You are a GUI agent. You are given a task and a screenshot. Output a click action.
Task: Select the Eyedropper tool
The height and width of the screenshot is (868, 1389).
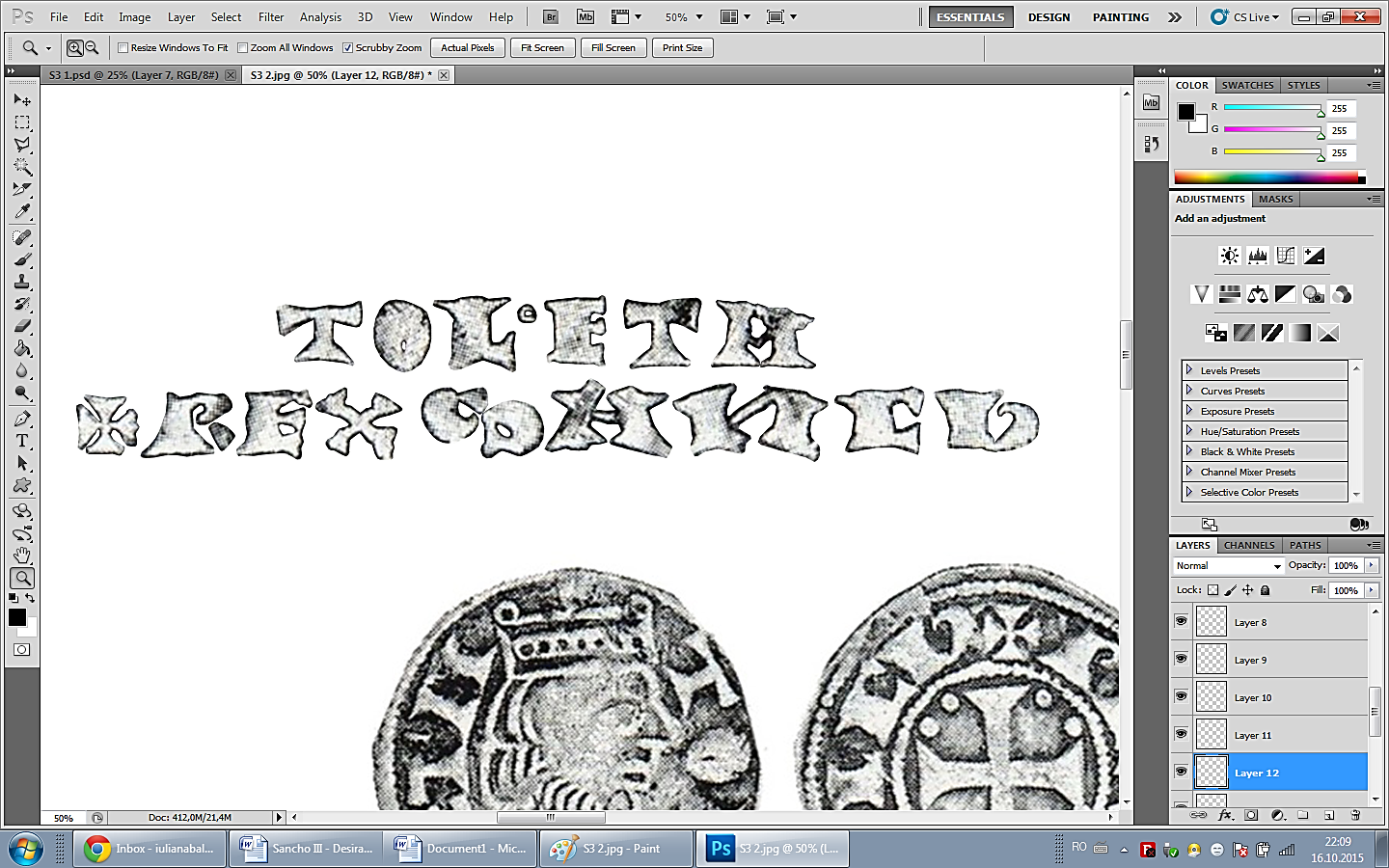coord(22,211)
